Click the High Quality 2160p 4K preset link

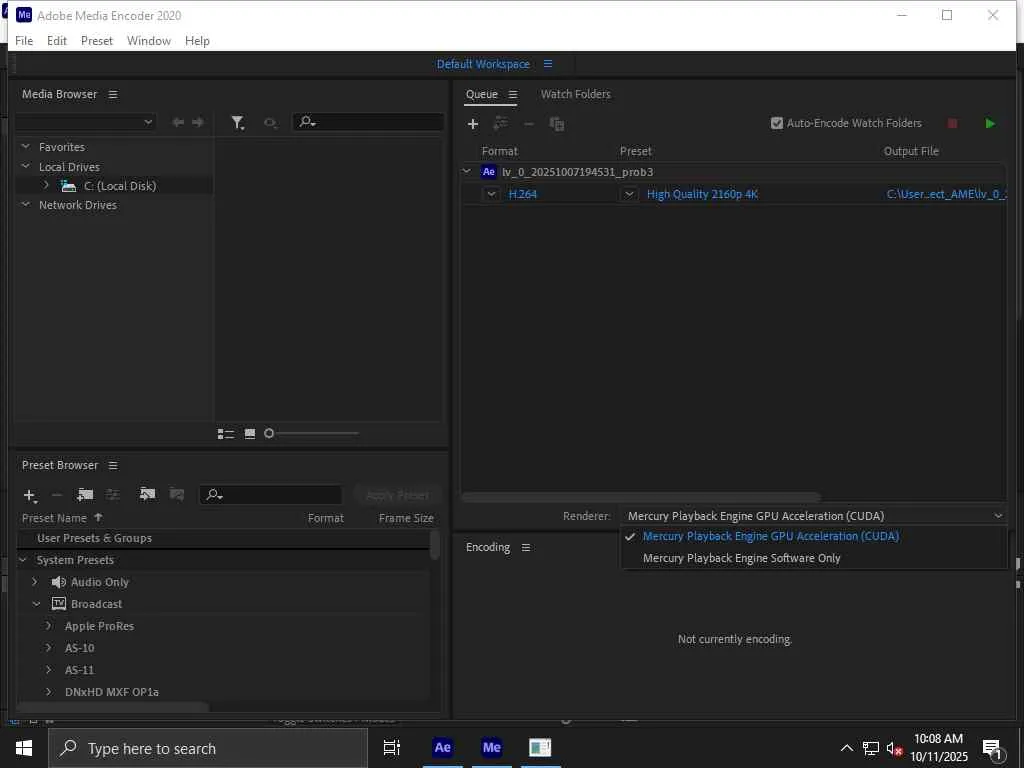[702, 194]
